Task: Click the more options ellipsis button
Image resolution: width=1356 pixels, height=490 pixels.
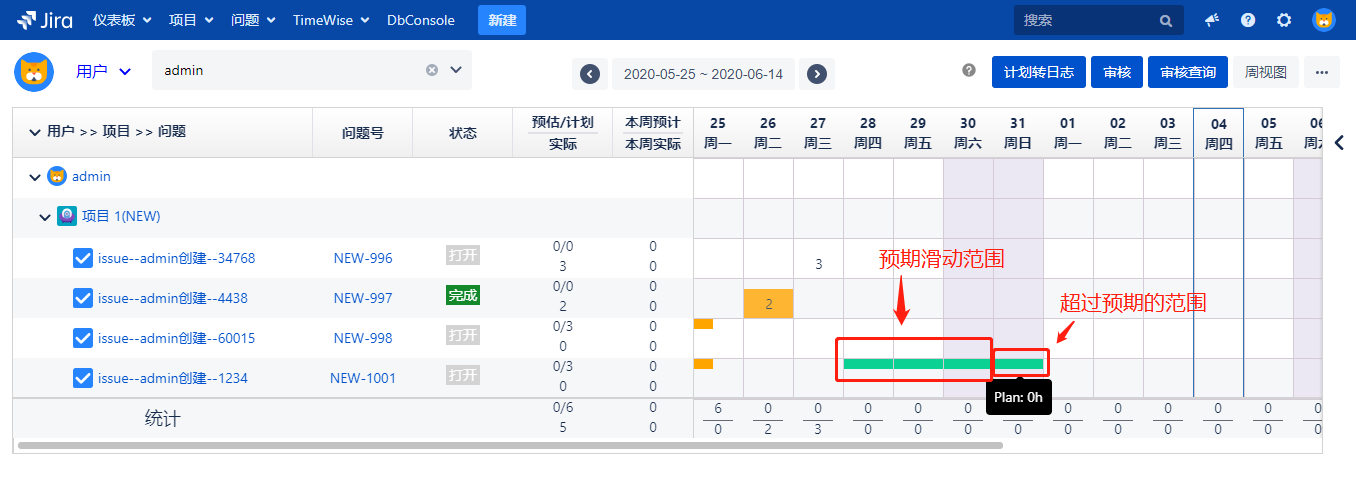Action: click(x=1321, y=72)
